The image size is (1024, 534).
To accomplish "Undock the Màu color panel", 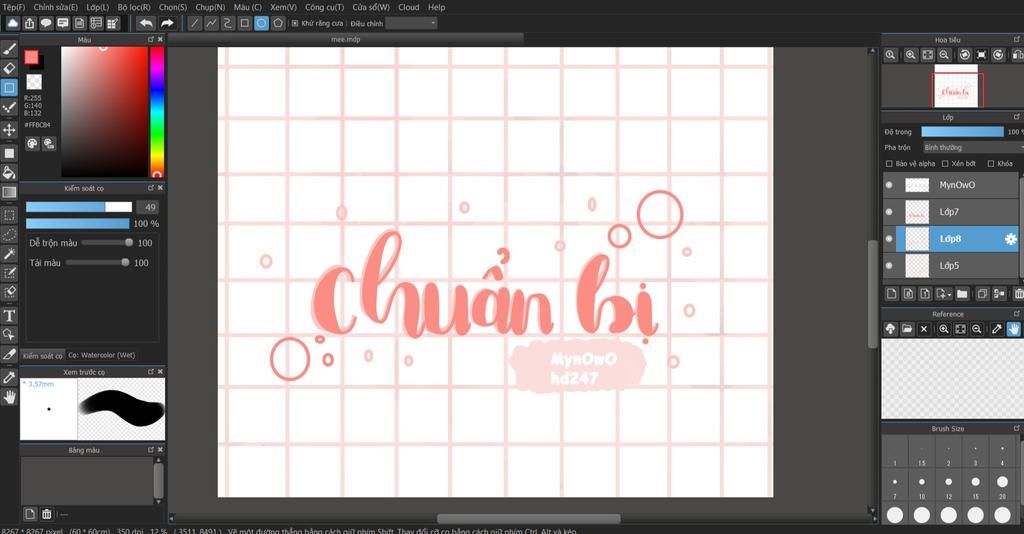I will (151, 40).
